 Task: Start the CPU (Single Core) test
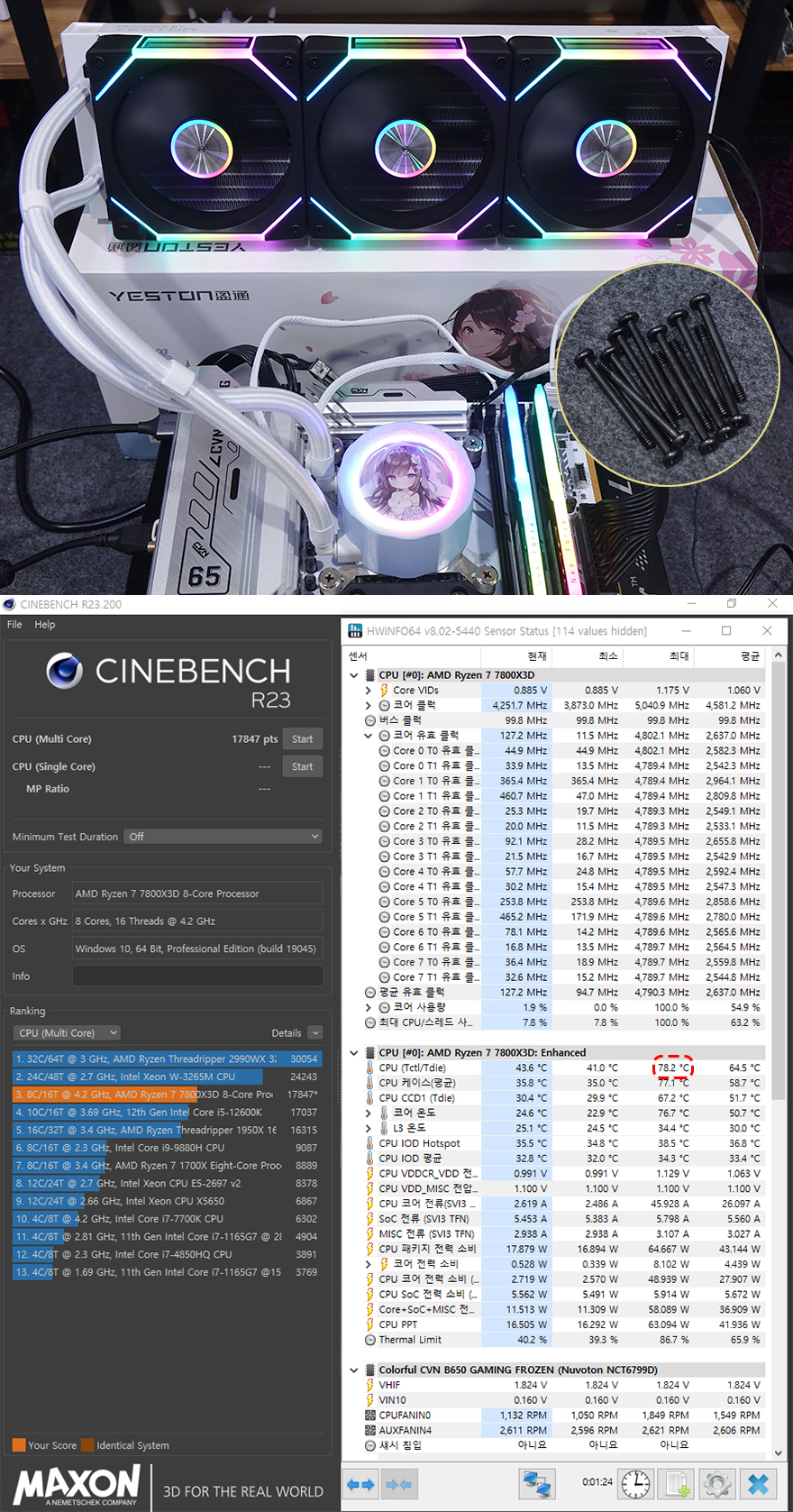click(x=303, y=767)
